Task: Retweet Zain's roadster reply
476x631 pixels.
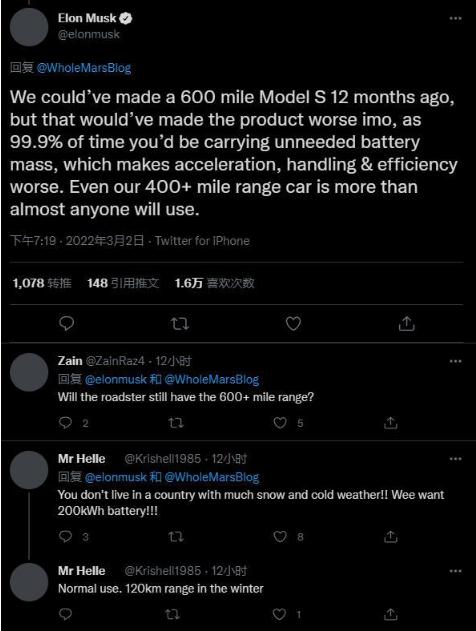Action: click(x=175, y=423)
